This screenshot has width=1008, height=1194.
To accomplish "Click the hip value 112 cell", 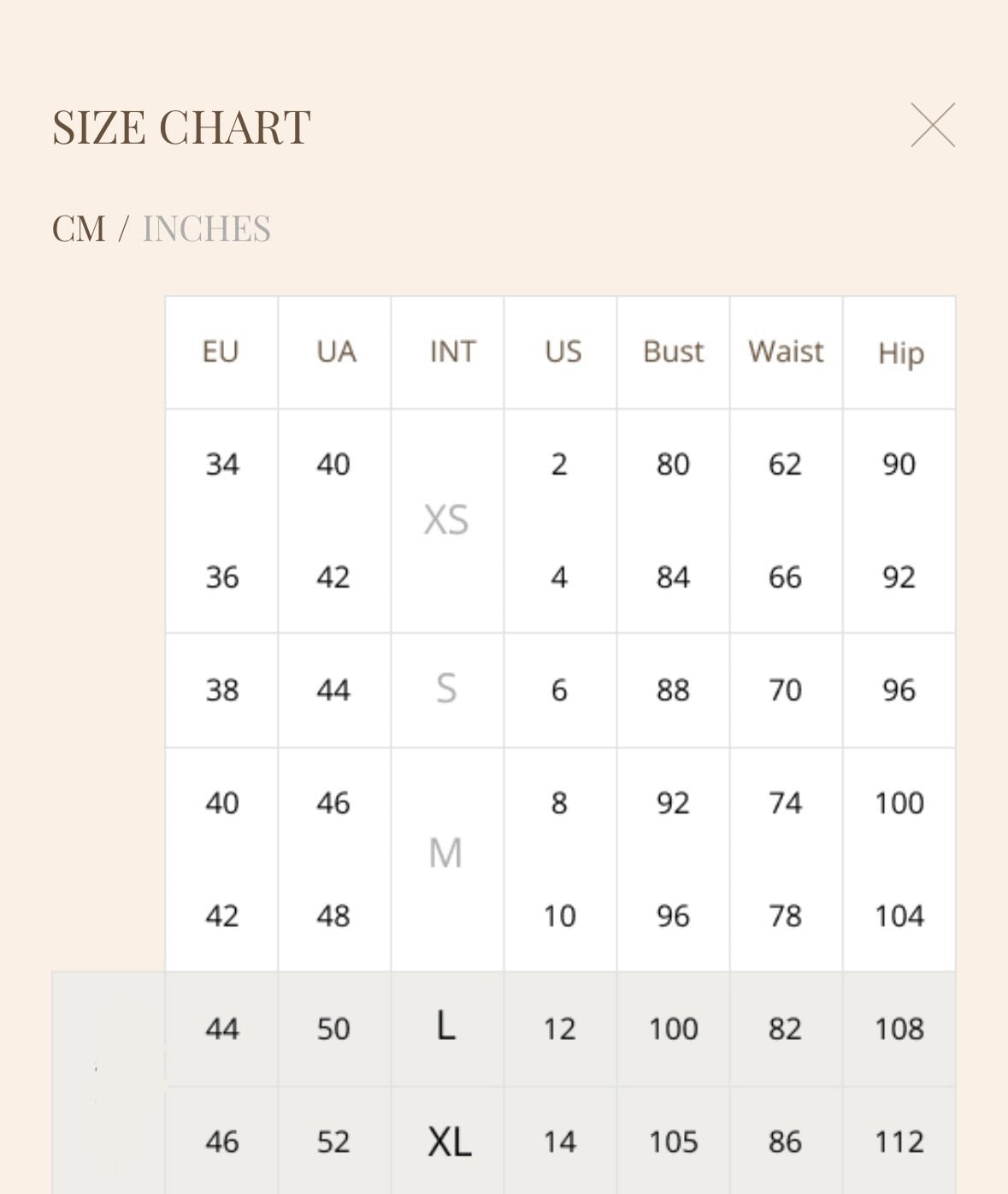I will tap(899, 1142).
